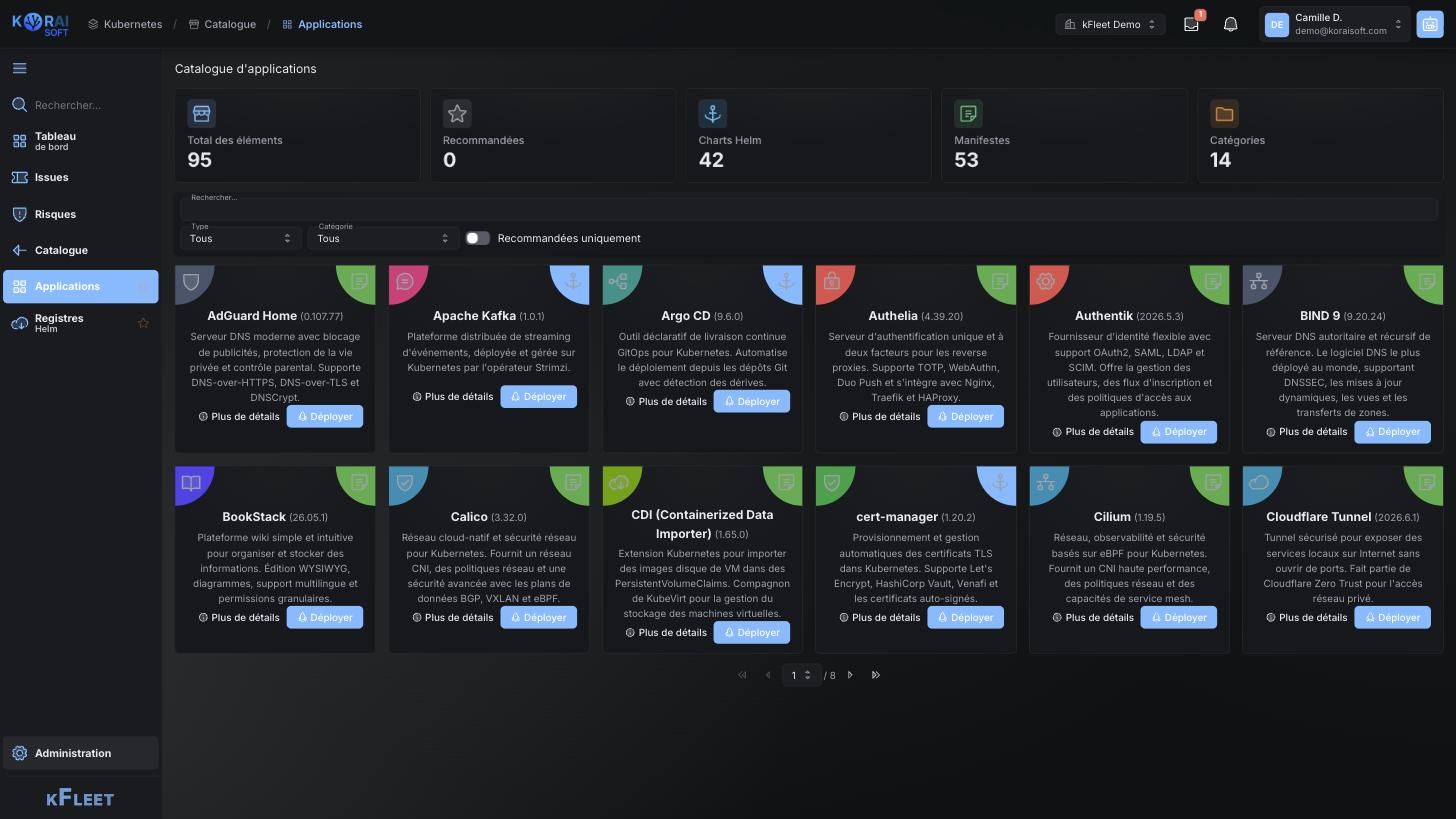The image size is (1456, 819).
Task: Click the Total des éléments store icon
Action: coord(201,113)
